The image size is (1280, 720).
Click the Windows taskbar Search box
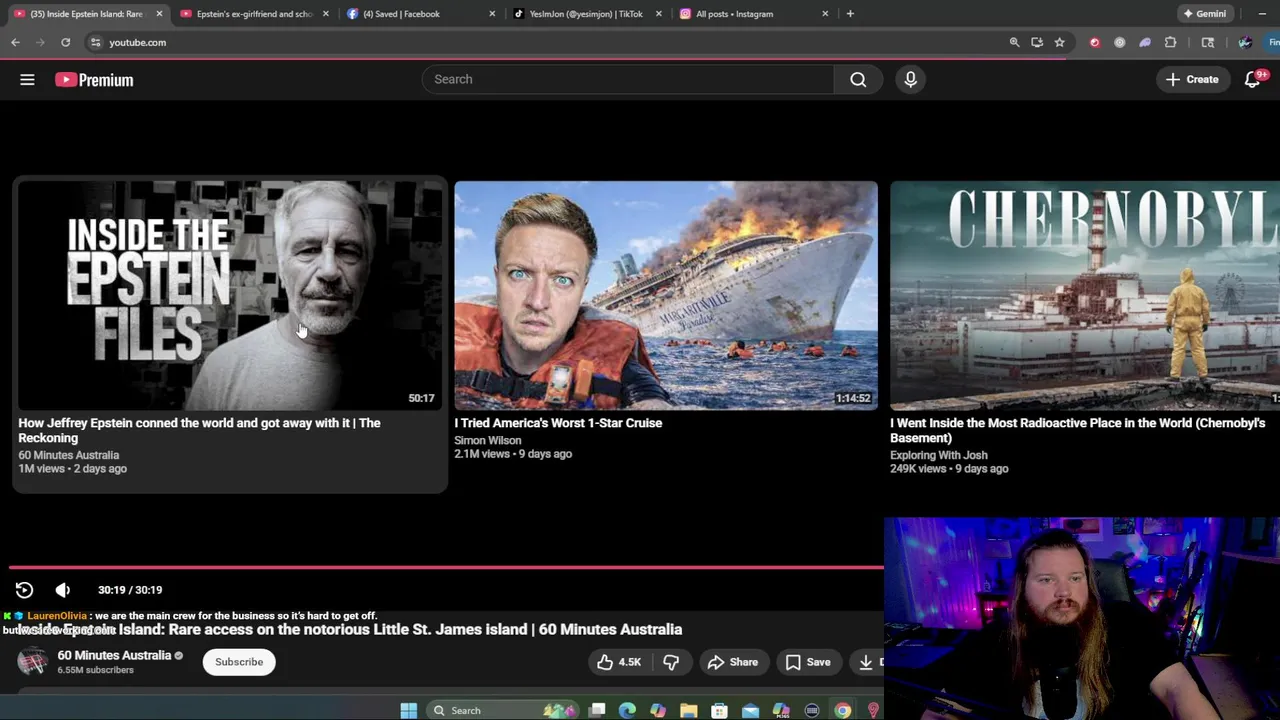tap(504, 710)
